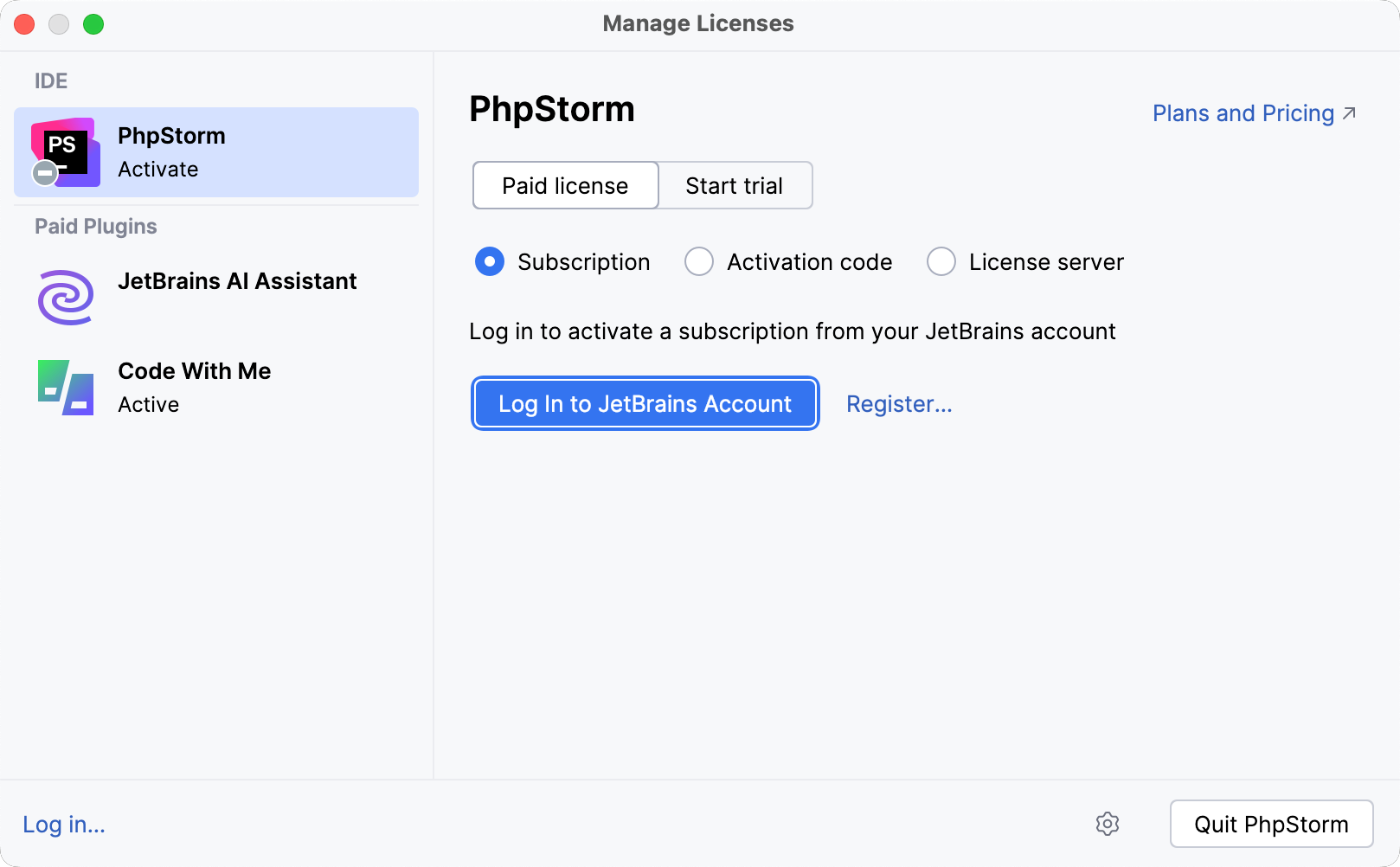Click the JetBrains AI Assistant plugin icon

click(x=64, y=297)
